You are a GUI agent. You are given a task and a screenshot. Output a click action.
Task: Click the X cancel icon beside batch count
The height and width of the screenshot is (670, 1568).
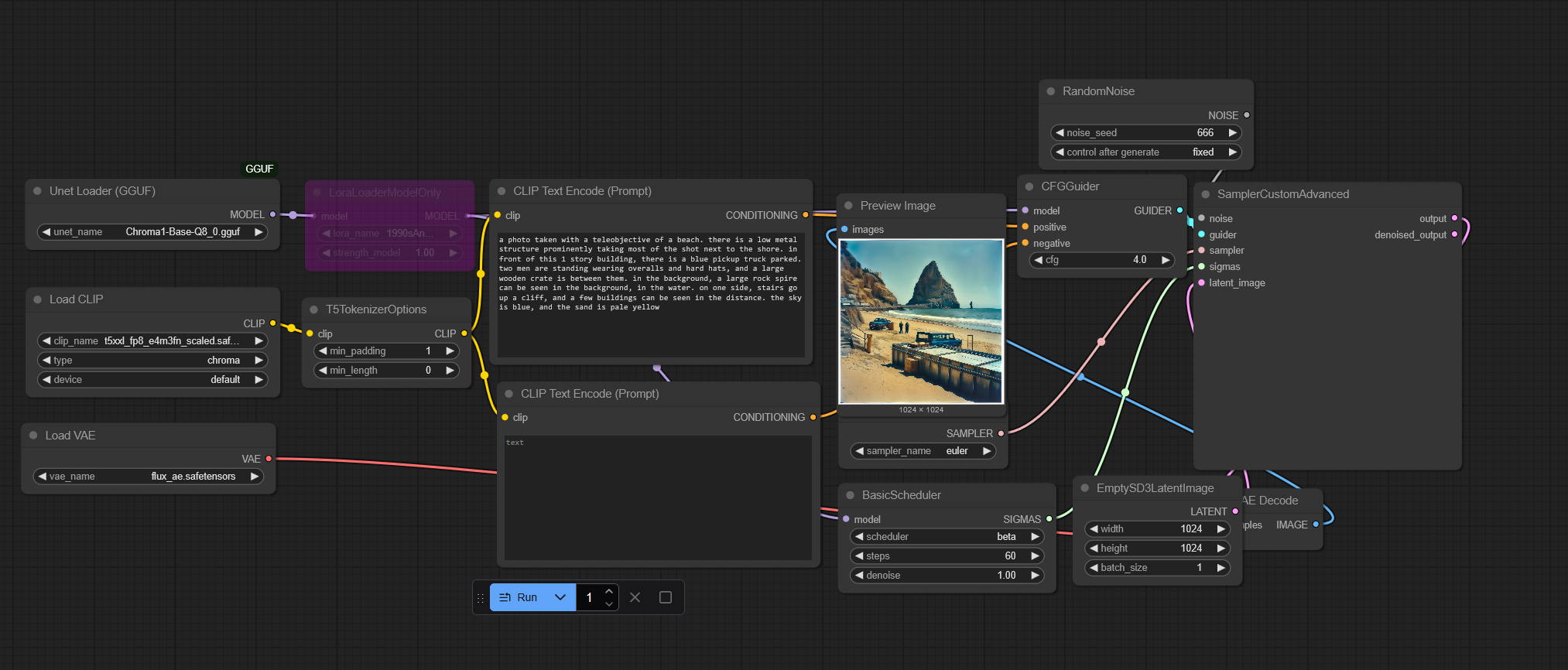pos(635,597)
